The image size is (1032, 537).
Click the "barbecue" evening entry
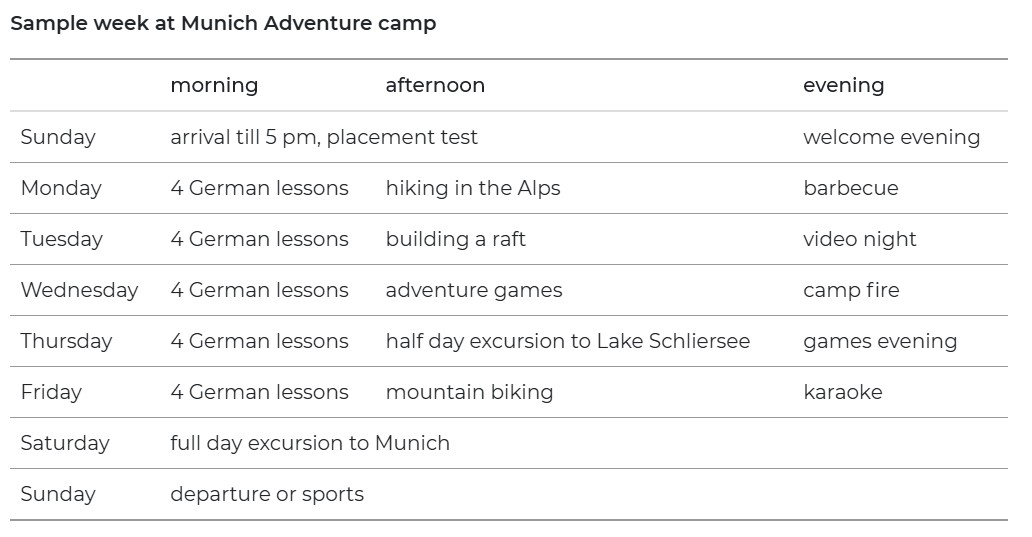850,188
